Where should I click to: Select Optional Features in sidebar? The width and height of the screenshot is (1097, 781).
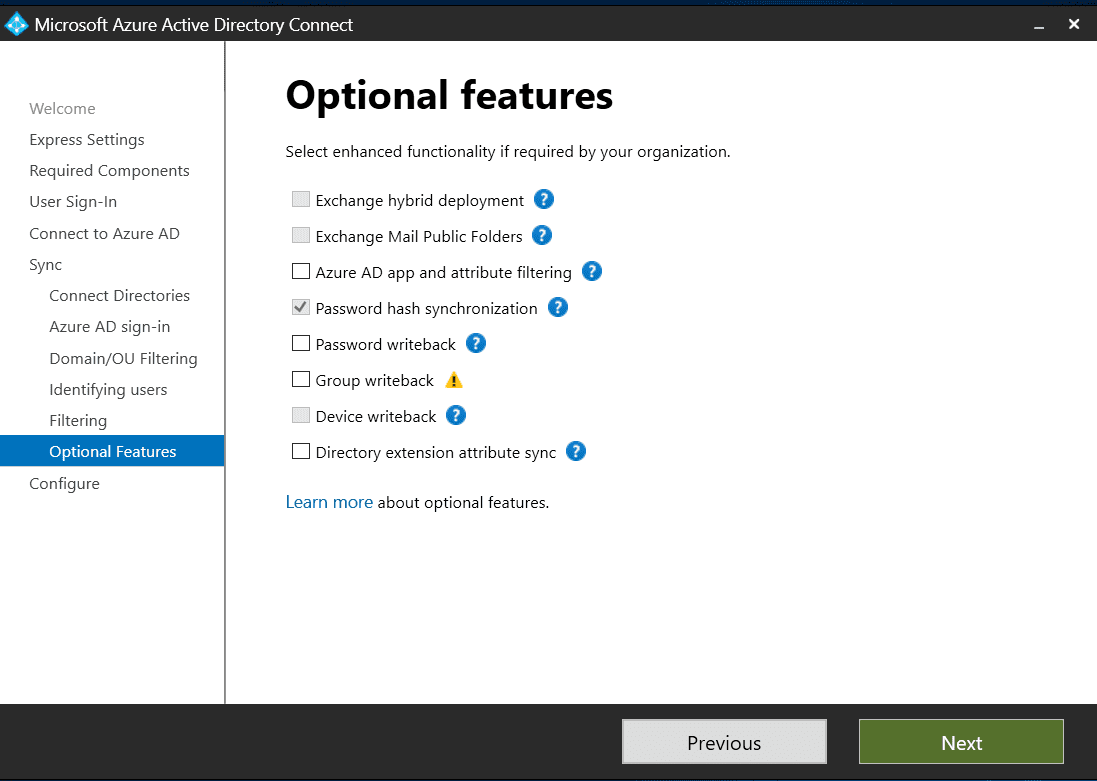click(112, 451)
